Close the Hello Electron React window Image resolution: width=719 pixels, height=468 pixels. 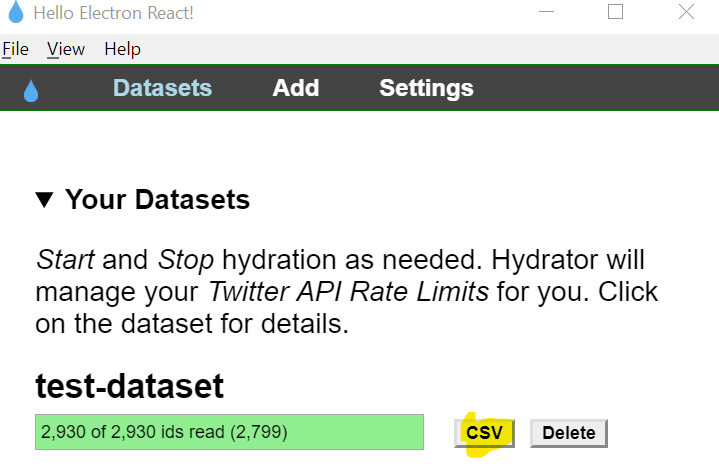[685, 13]
